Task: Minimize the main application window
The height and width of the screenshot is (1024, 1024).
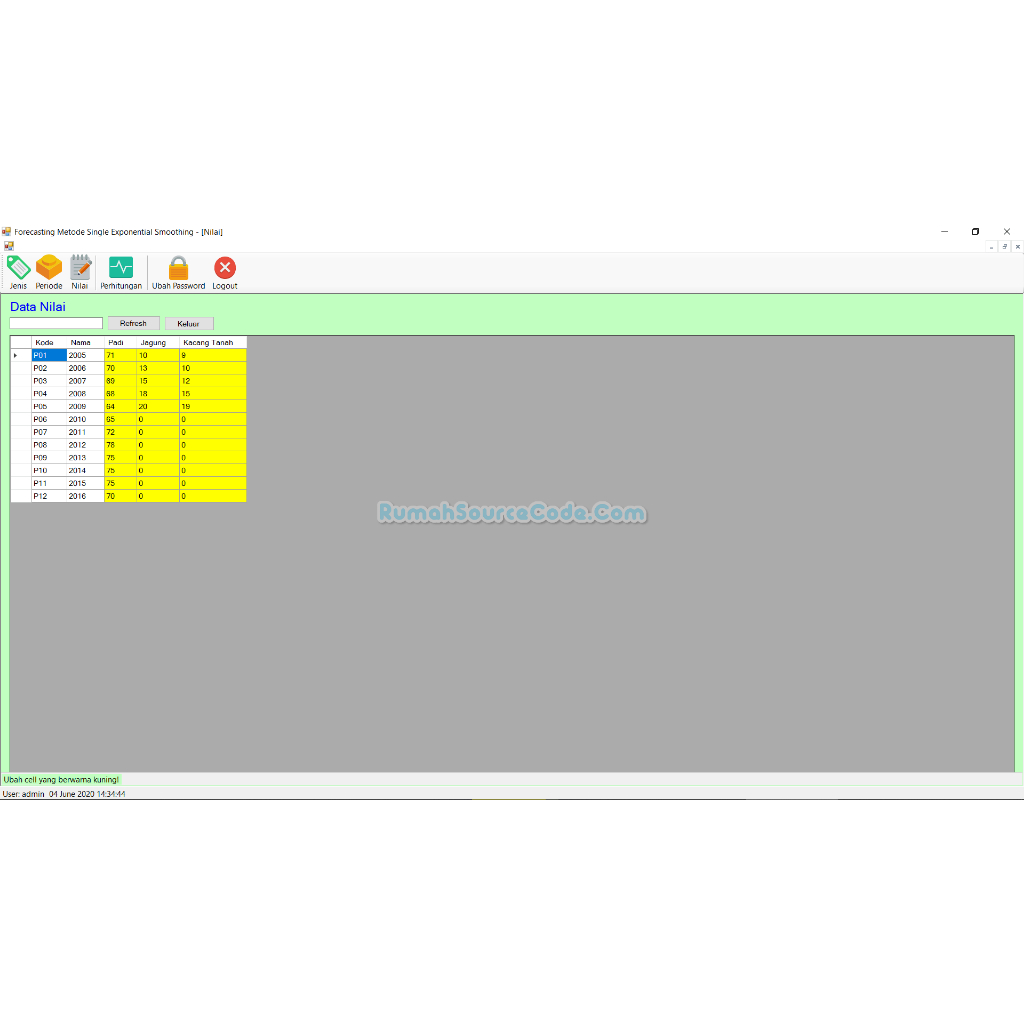Action: coord(944,232)
